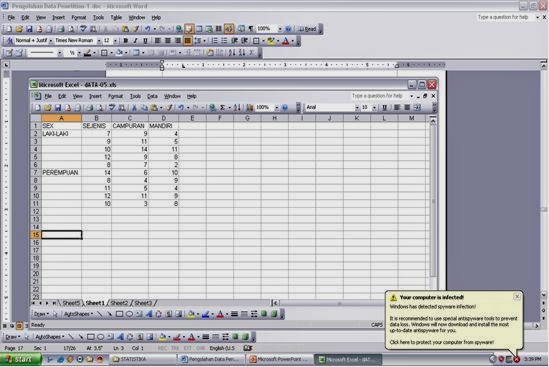Open Insert menu in Word menu bar

(58, 17)
